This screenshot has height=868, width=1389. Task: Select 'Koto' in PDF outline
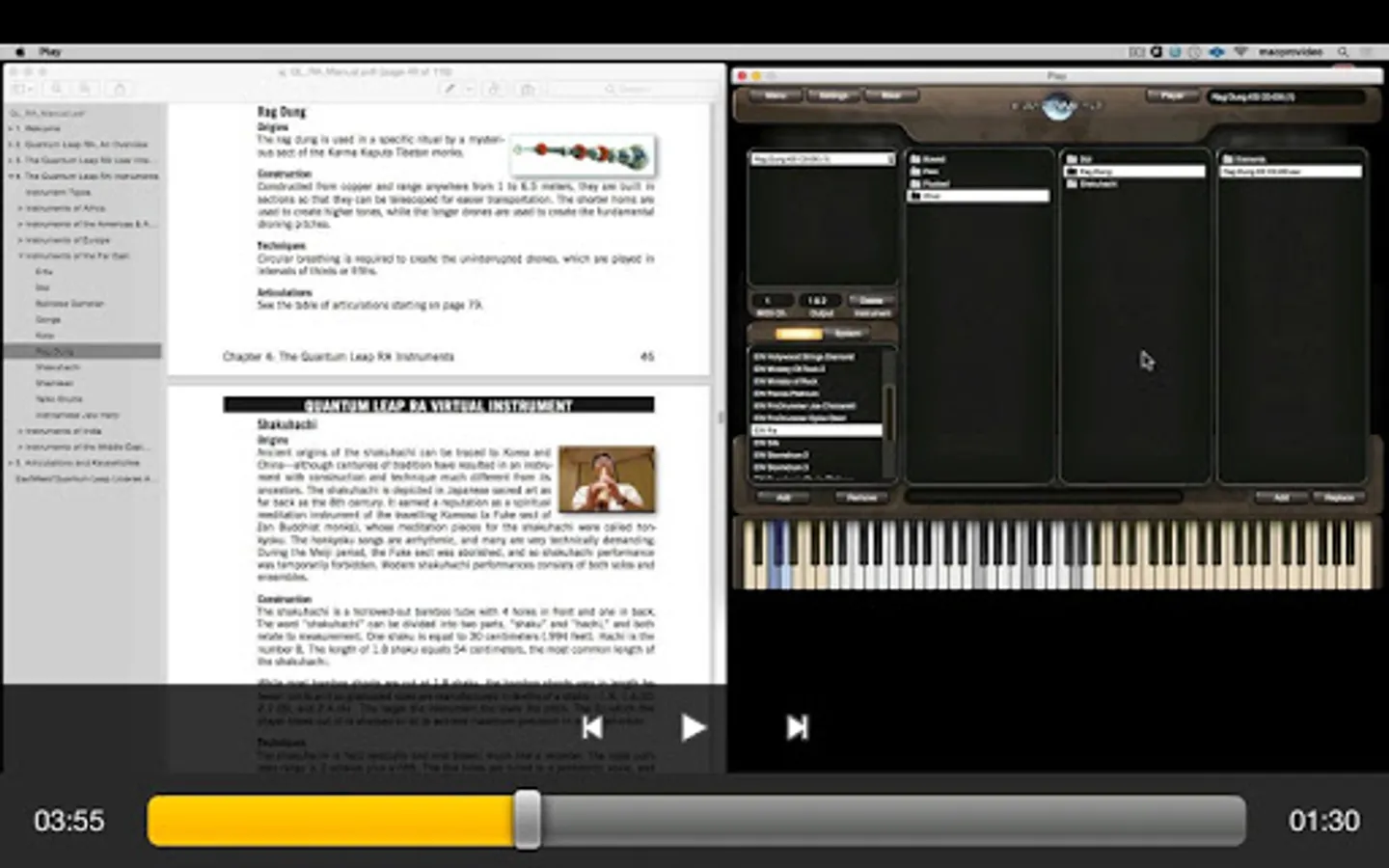pos(45,336)
